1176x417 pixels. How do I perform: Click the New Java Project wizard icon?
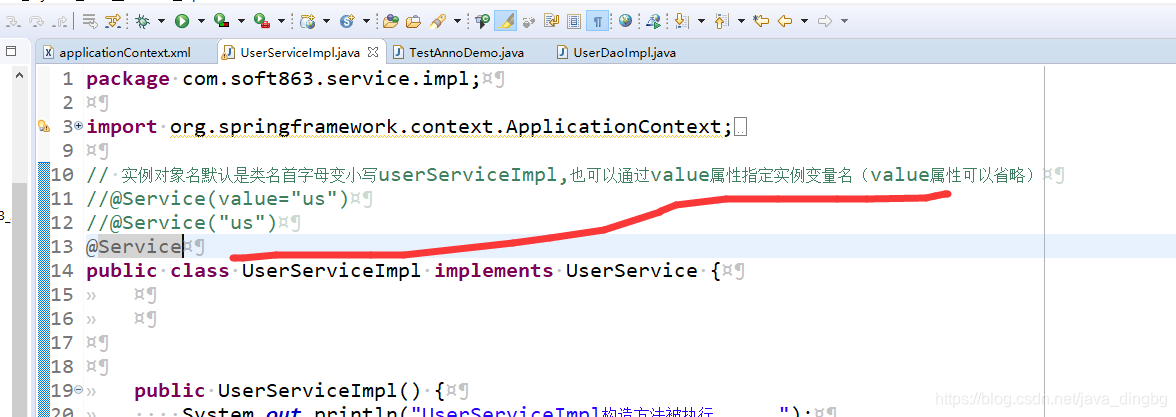(x=307, y=22)
